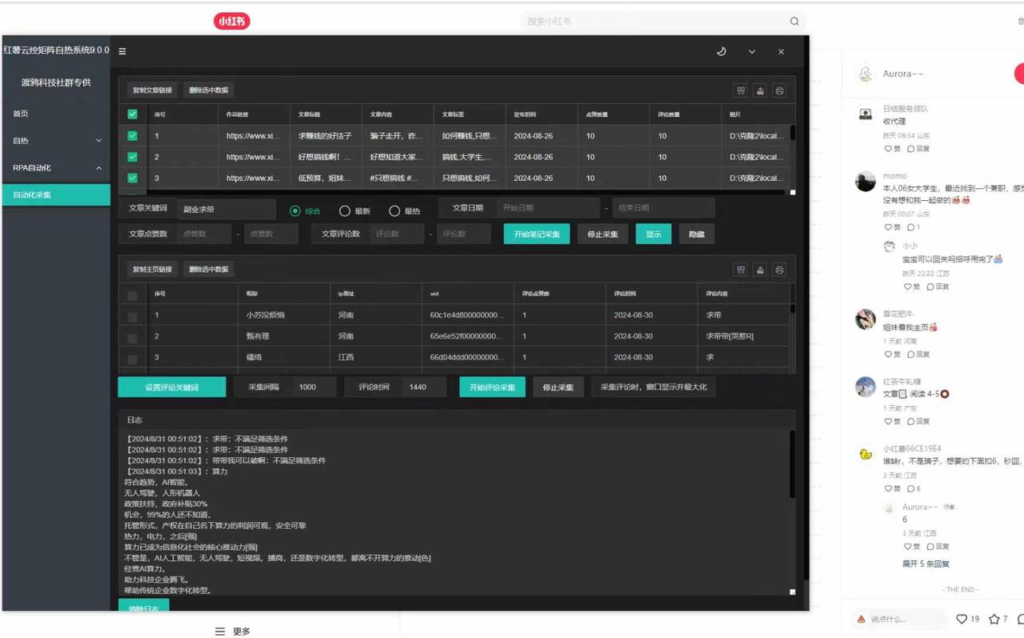Open the header dropdown chevron beside moon icon
The height and width of the screenshot is (638, 1024).
752,51
